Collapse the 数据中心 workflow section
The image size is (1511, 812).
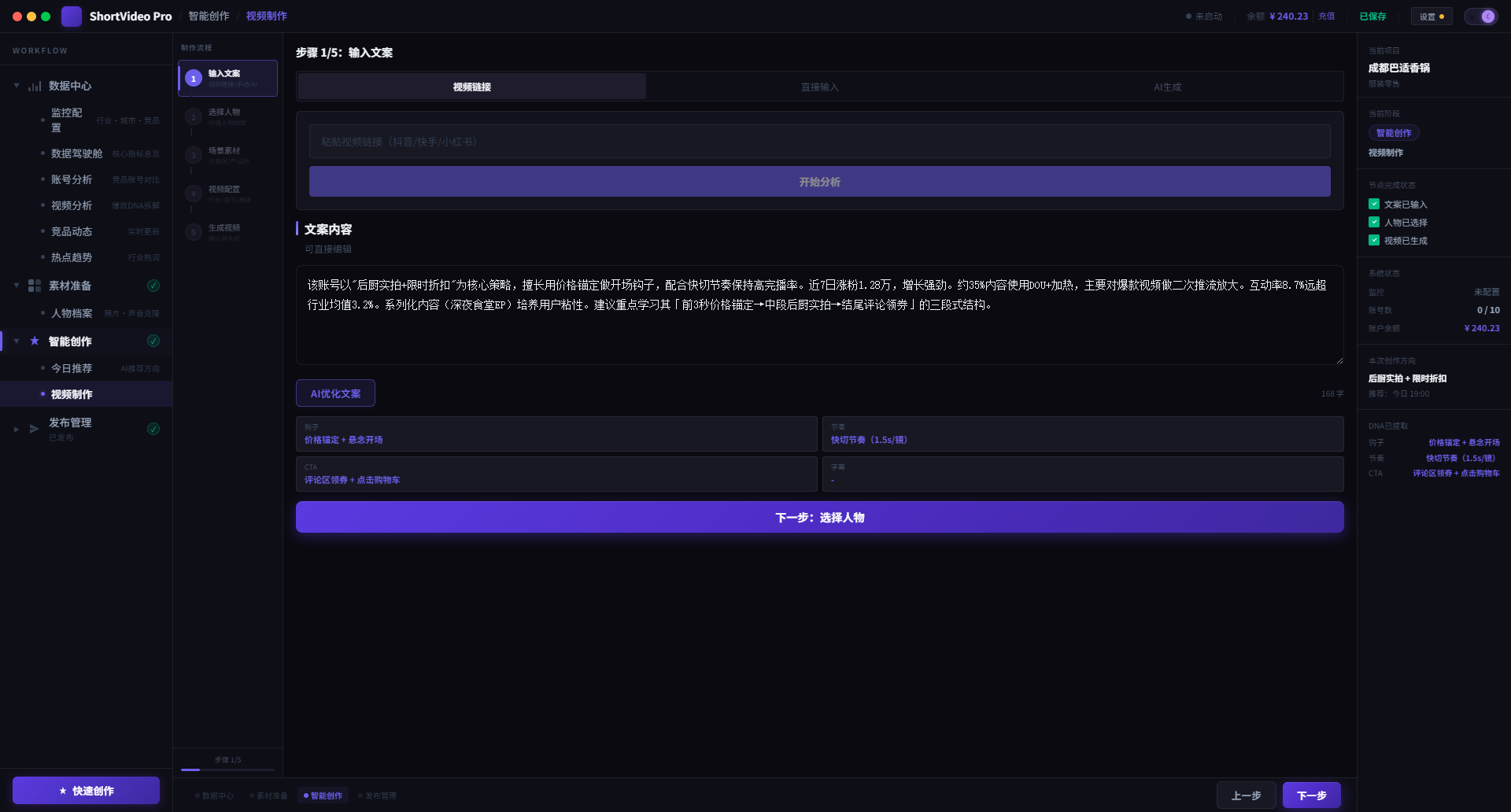tap(15, 85)
